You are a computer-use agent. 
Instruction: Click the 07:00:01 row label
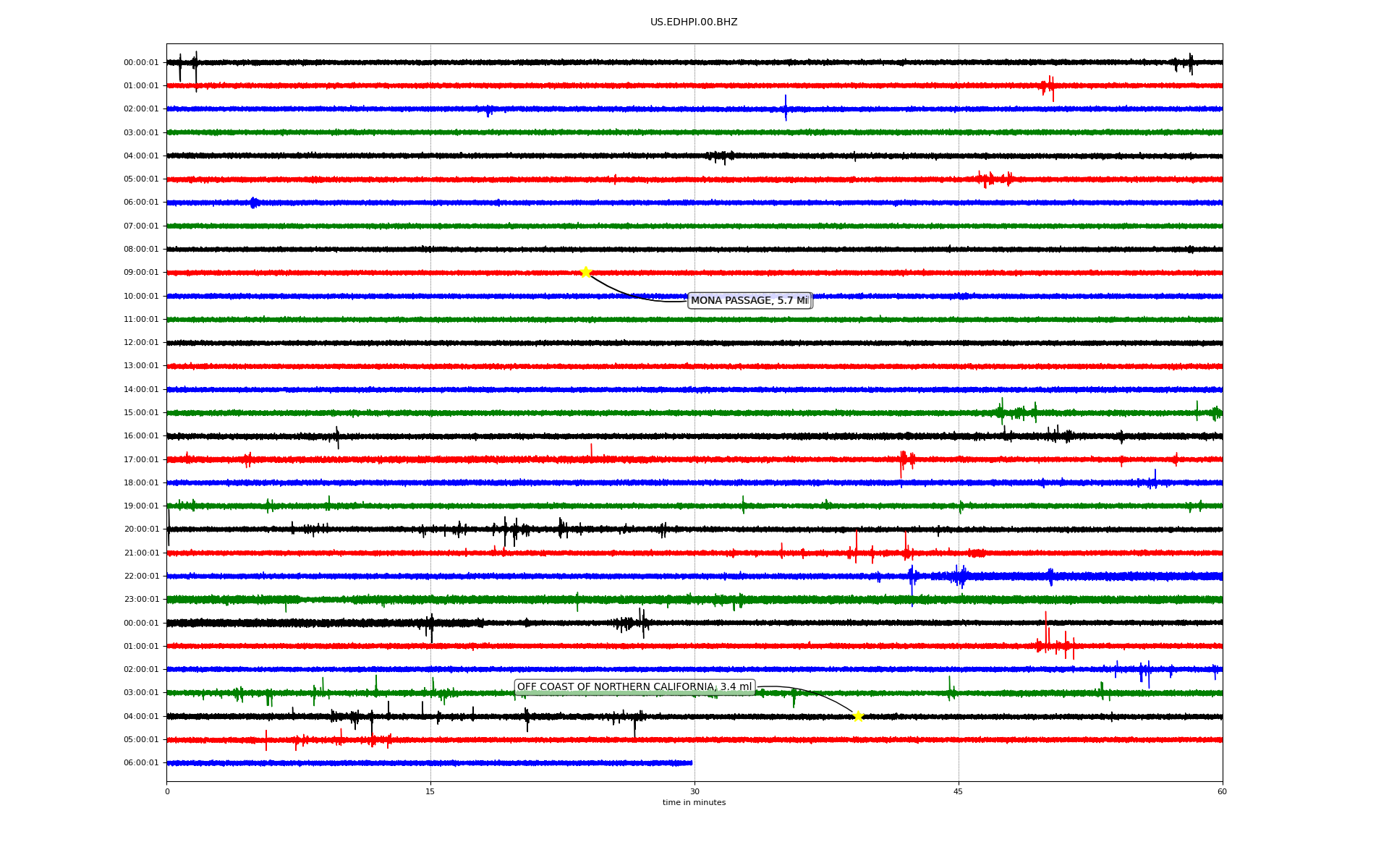141,226
